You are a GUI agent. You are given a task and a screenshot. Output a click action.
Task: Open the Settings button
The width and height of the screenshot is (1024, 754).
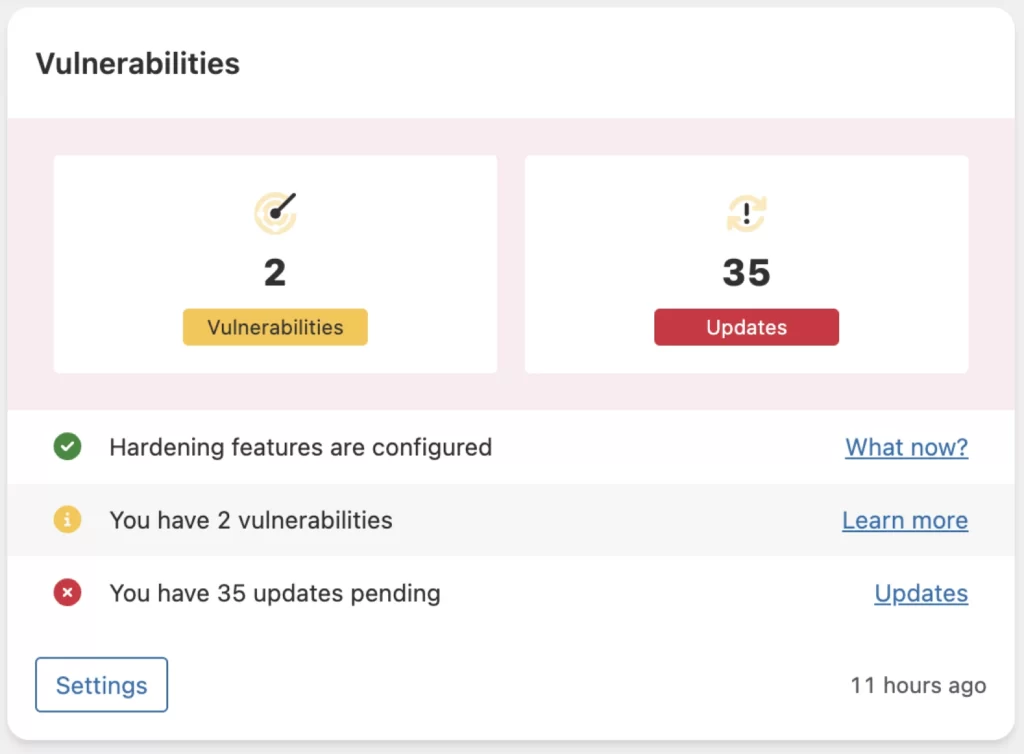(101, 685)
